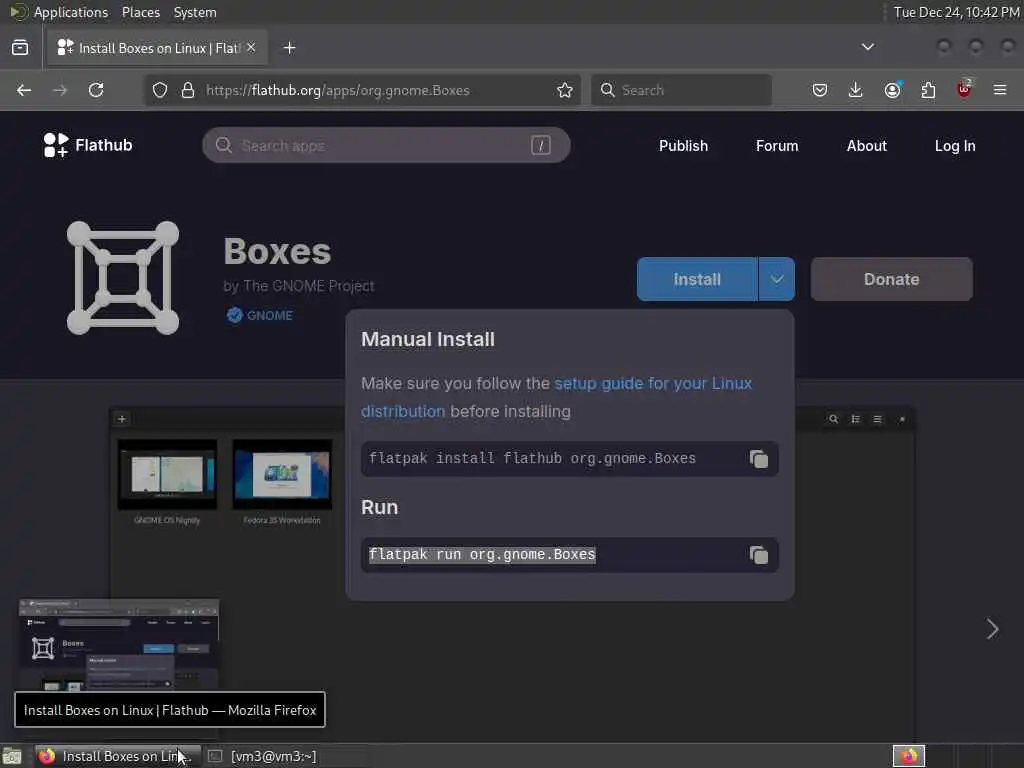Click the Firefox back arrow
The height and width of the screenshot is (768, 1024).
pos(24,90)
